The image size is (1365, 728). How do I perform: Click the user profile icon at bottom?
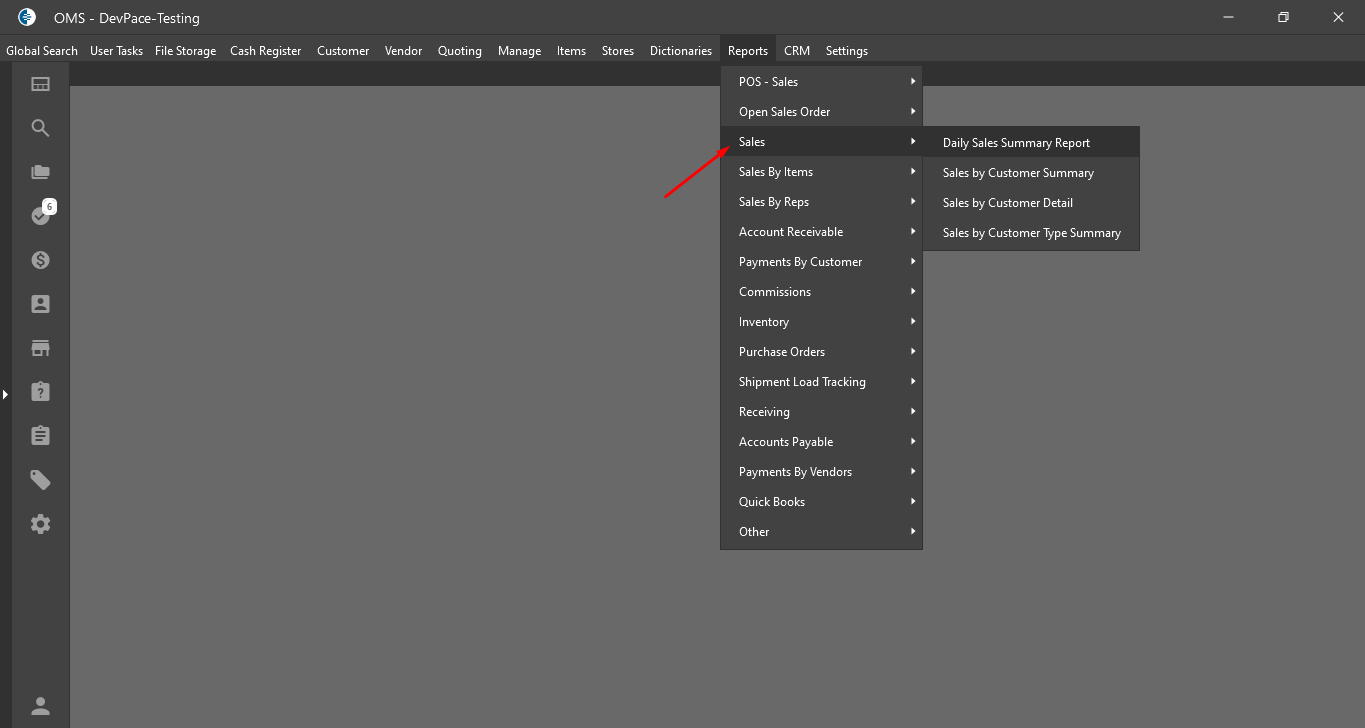pyautogui.click(x=40, y=706)
